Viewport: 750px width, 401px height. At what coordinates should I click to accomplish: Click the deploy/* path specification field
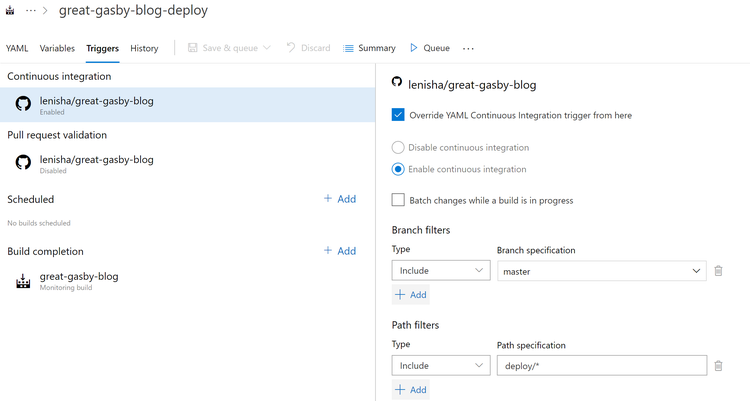[602, 366]
